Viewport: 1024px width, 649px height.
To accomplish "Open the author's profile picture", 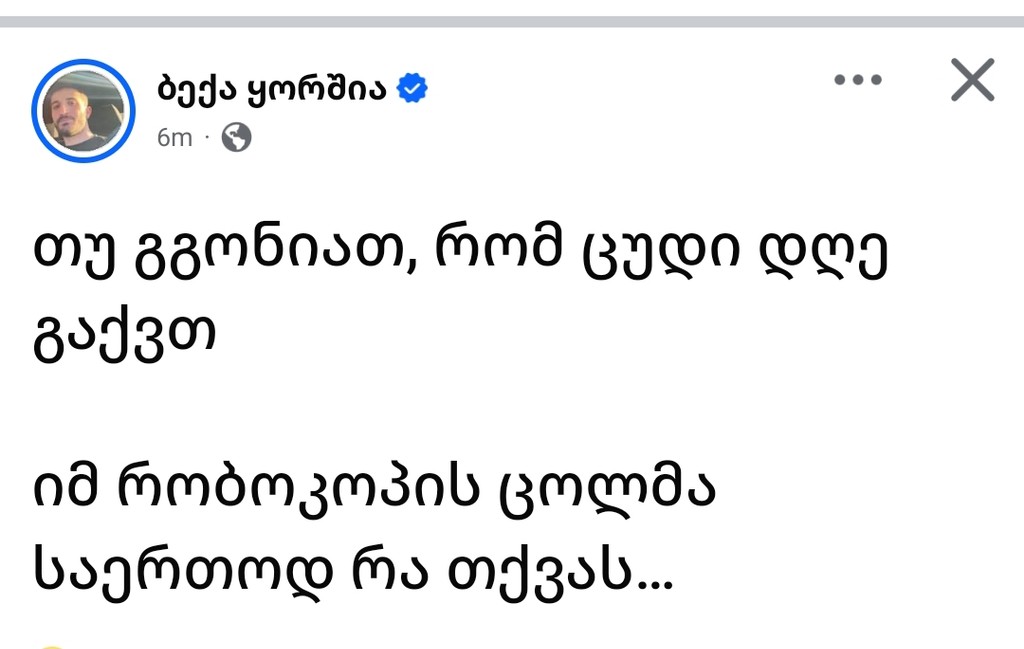I will click(83, 110).
